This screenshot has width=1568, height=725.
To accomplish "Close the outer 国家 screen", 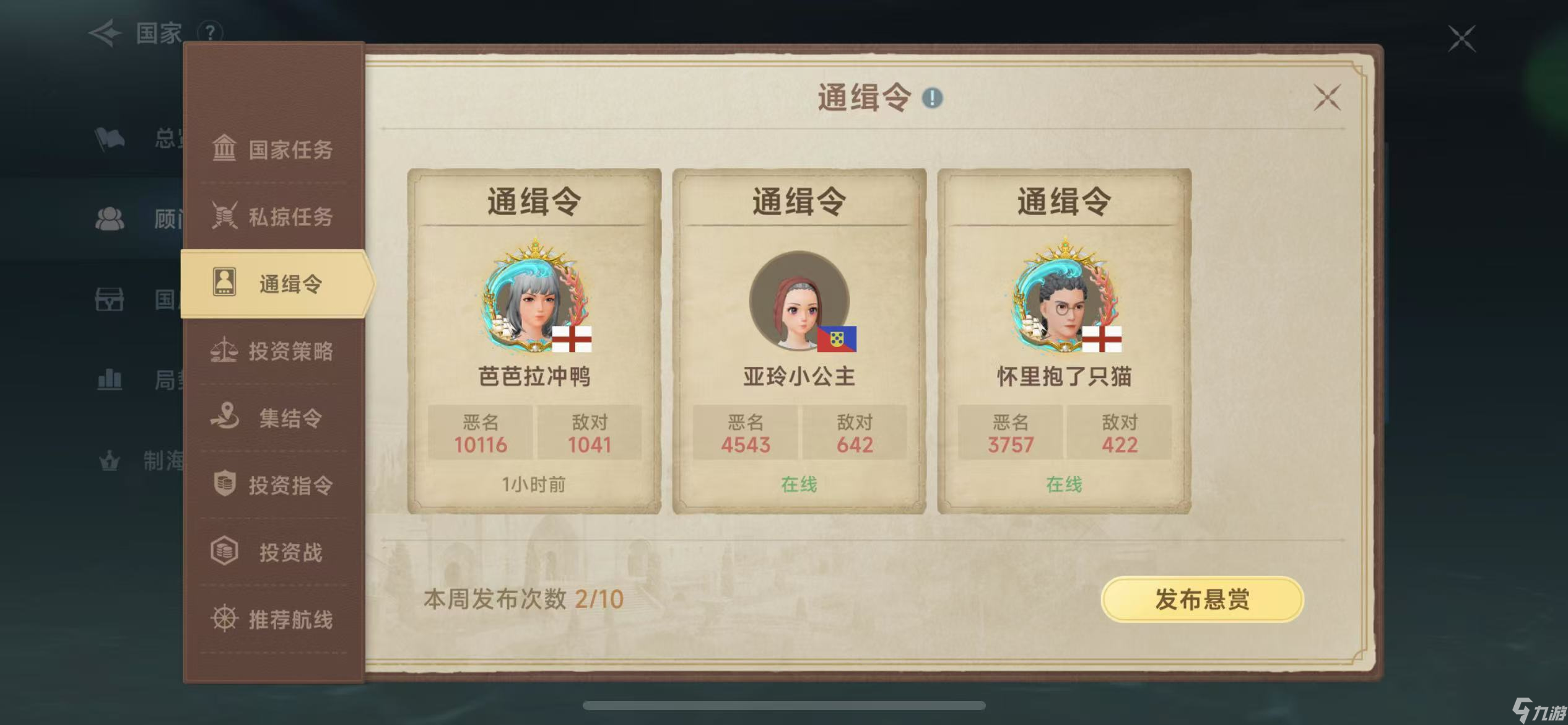I will [x=1461, y=38].
